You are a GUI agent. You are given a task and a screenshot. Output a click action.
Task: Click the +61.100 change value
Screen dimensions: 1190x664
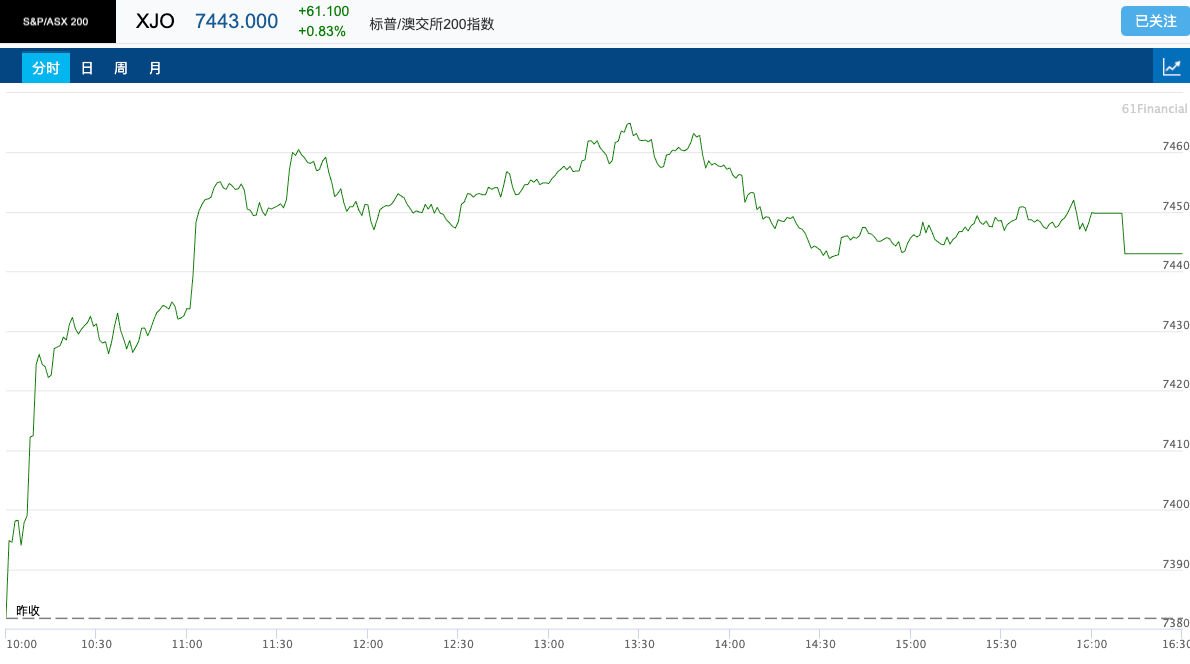323,11
